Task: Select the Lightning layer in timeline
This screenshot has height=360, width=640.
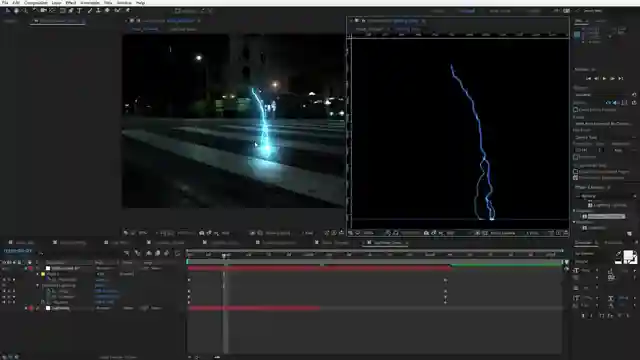Action: click(61, 308)
